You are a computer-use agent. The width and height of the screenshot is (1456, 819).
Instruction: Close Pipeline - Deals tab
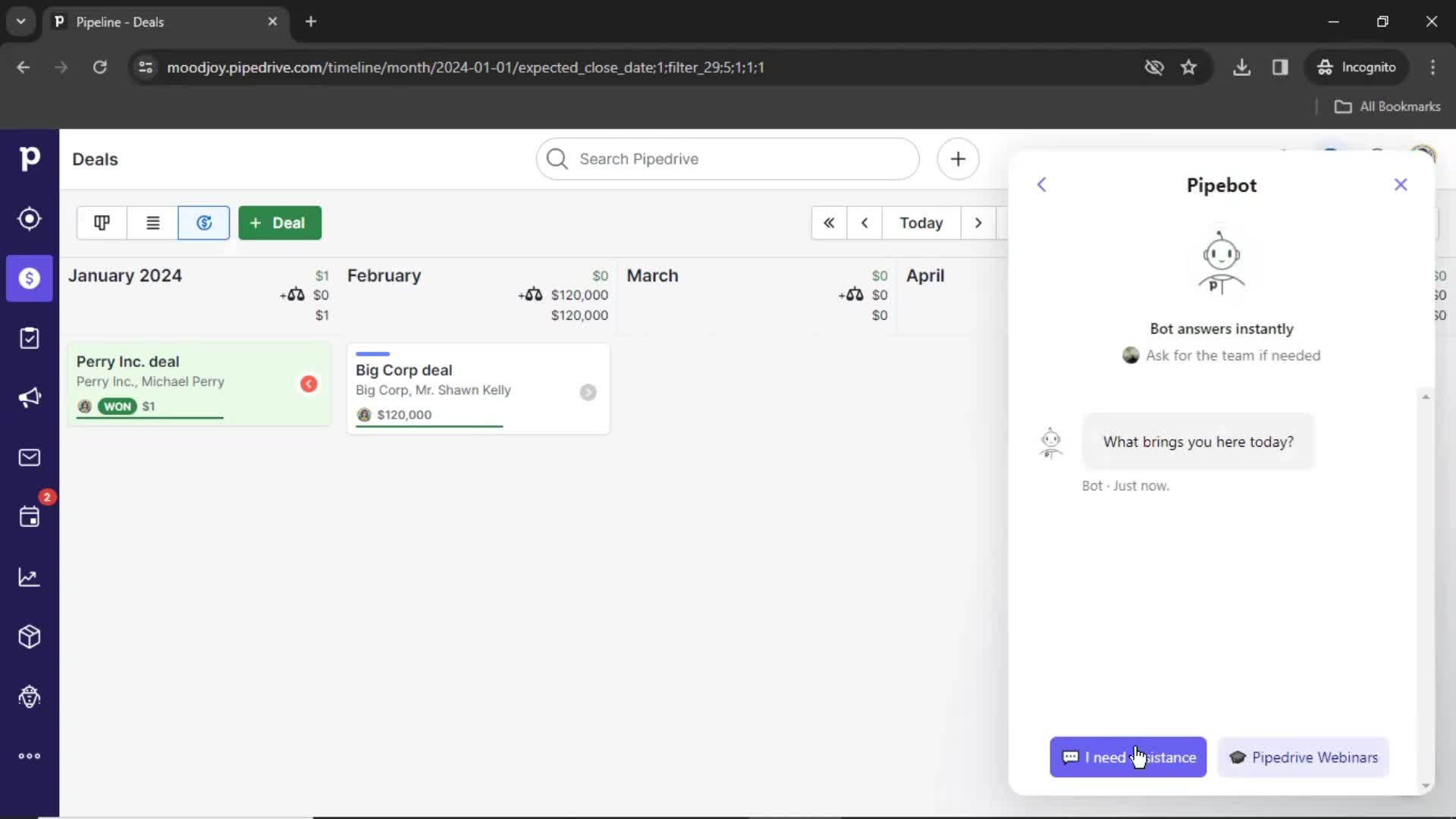coord(272,21)
